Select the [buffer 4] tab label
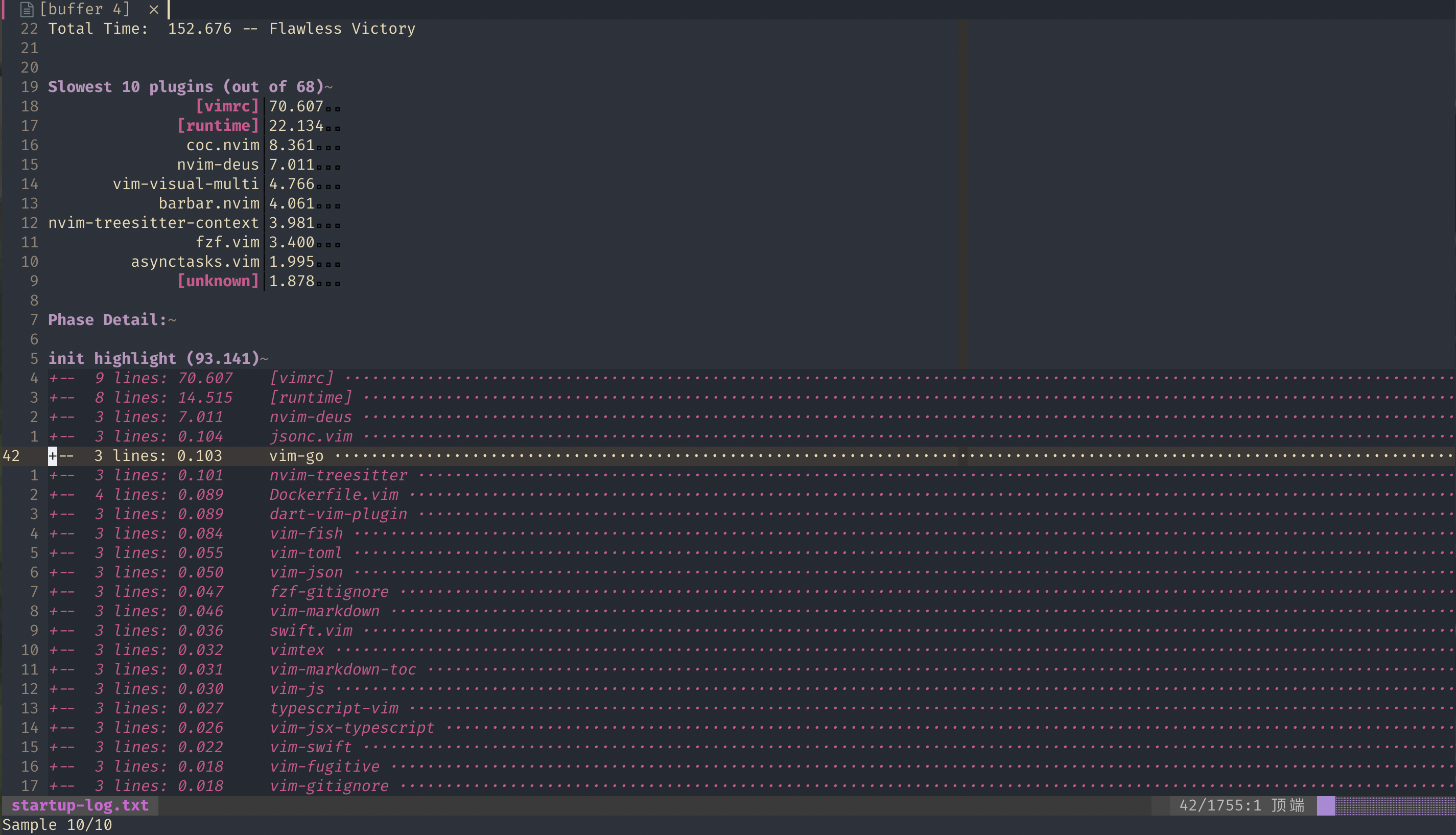This screenshot has width=1456, height=835. [x=85, y=9]
